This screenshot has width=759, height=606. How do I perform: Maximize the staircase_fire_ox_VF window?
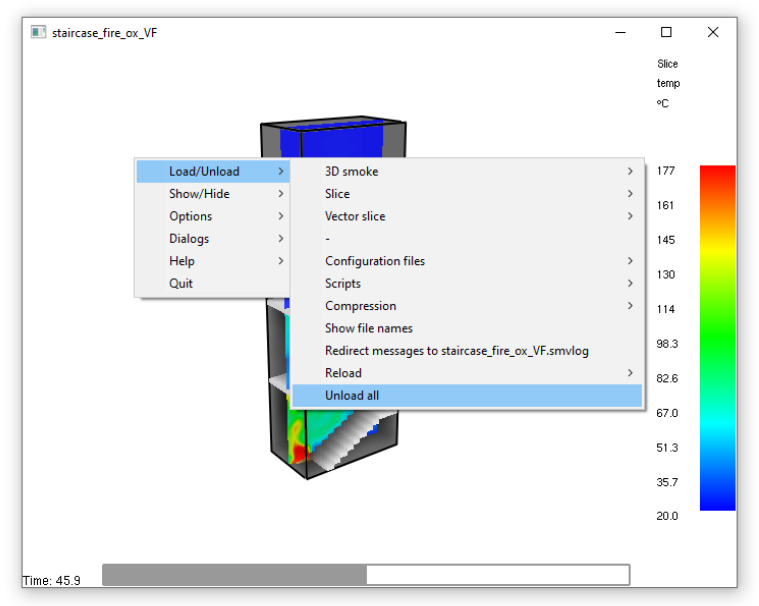tap(667, 32)
